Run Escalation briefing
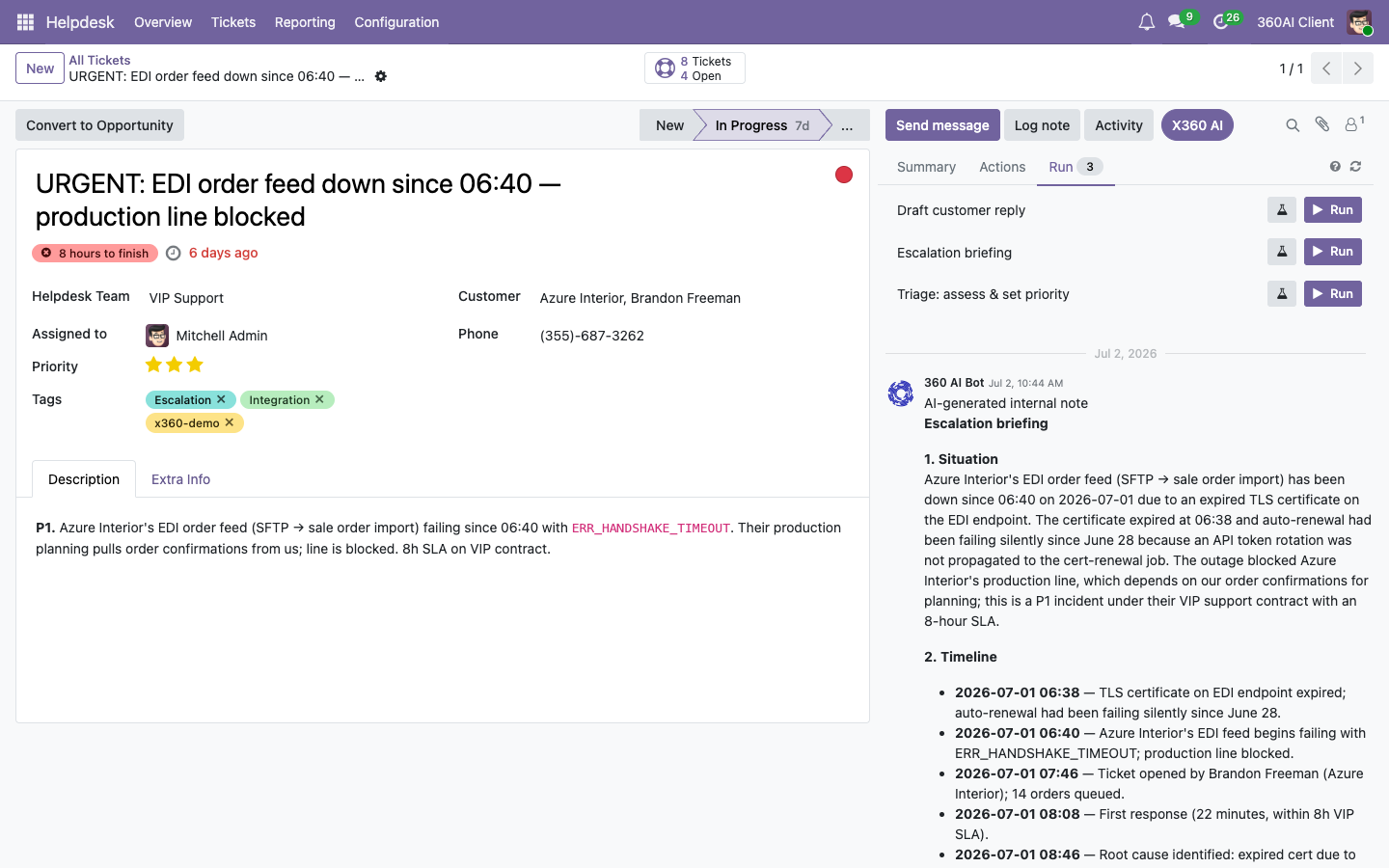This screenshot has width=1389, height=868. [1333, 252]
